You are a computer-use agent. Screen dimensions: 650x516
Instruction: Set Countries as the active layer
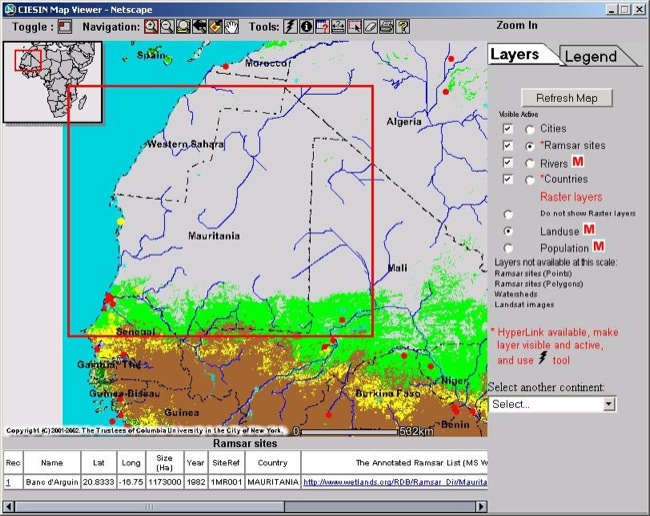pyautogui.click(x=529, y=180)
